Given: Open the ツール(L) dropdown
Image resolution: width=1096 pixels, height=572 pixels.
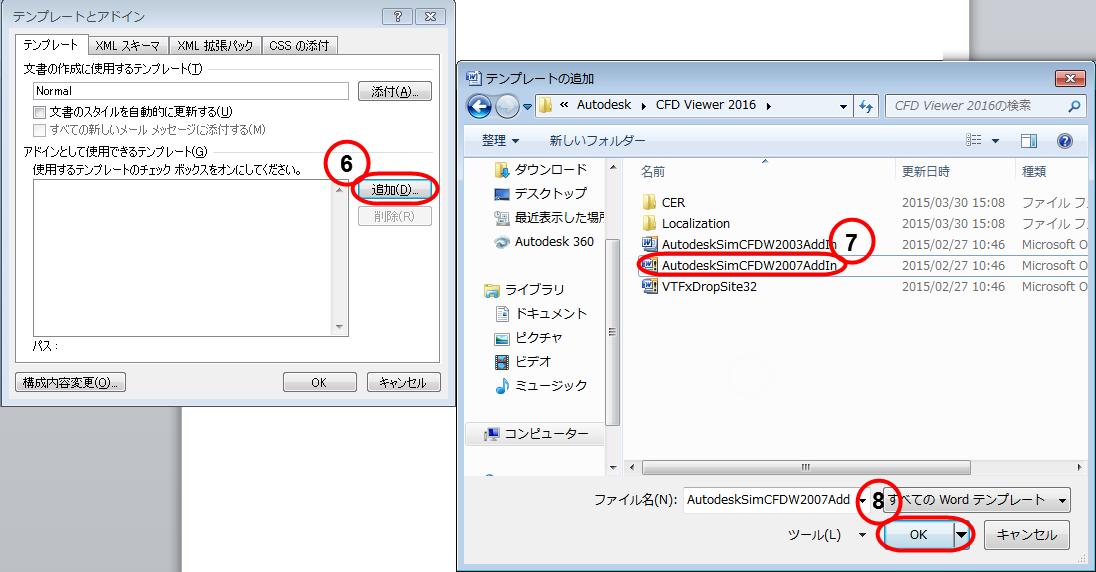Looking at the screenshot, I should pyautogui.click(x=827, y=535).
